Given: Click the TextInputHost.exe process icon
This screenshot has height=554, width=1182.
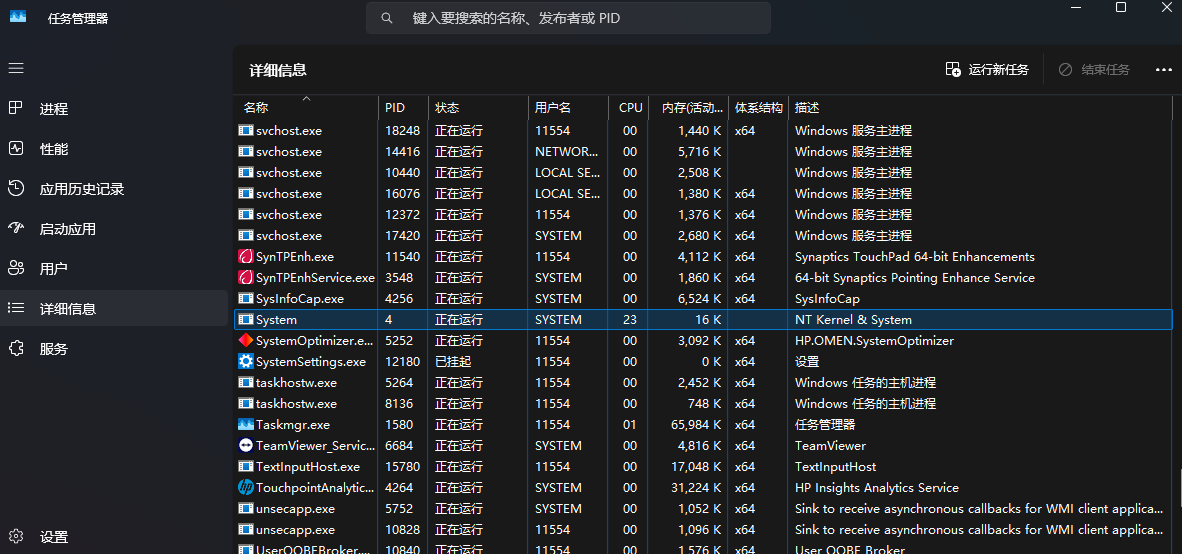Looking at the screenshot, I should 245,467.
